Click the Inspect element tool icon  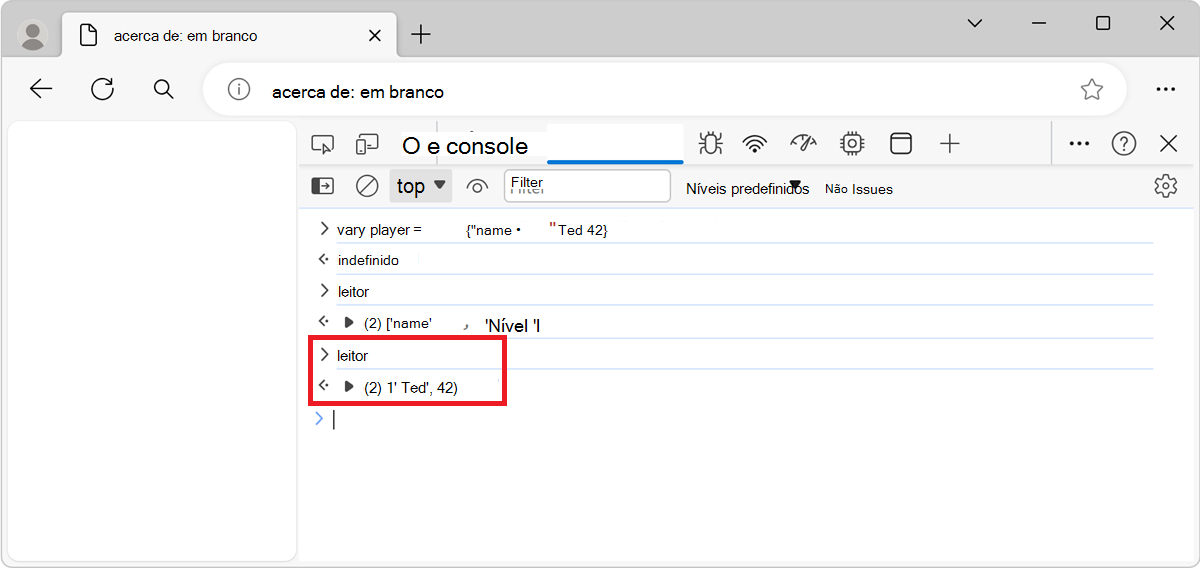tap(322, 144)
